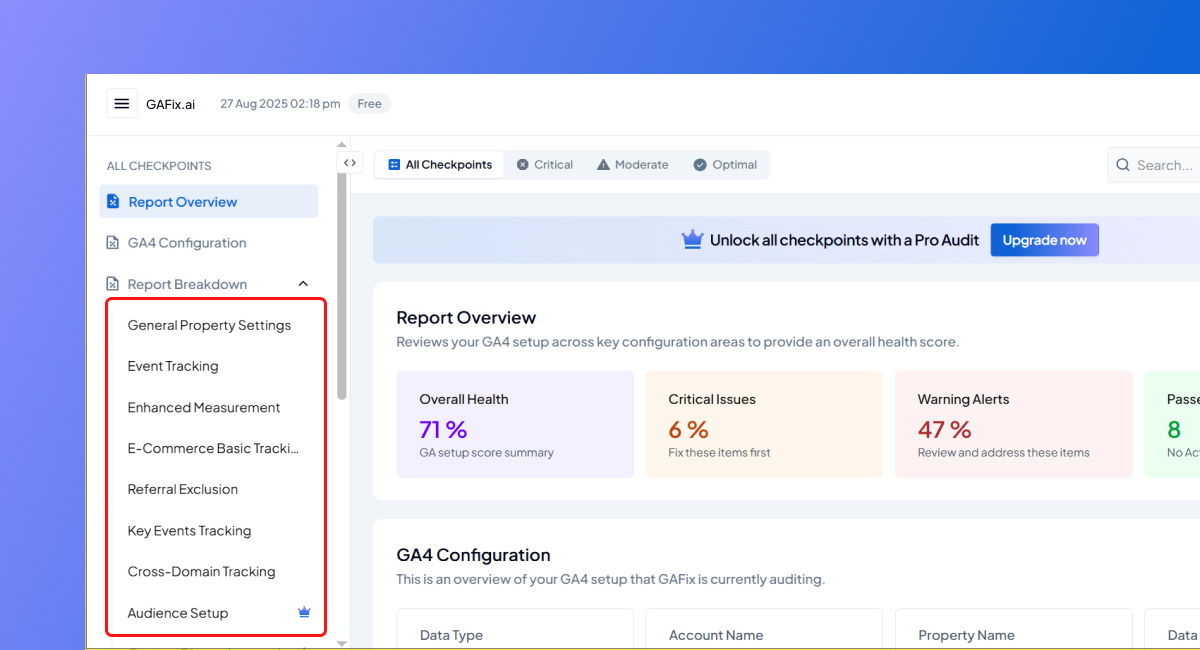Click the sidebar scroll up arrow

[342, 145]
